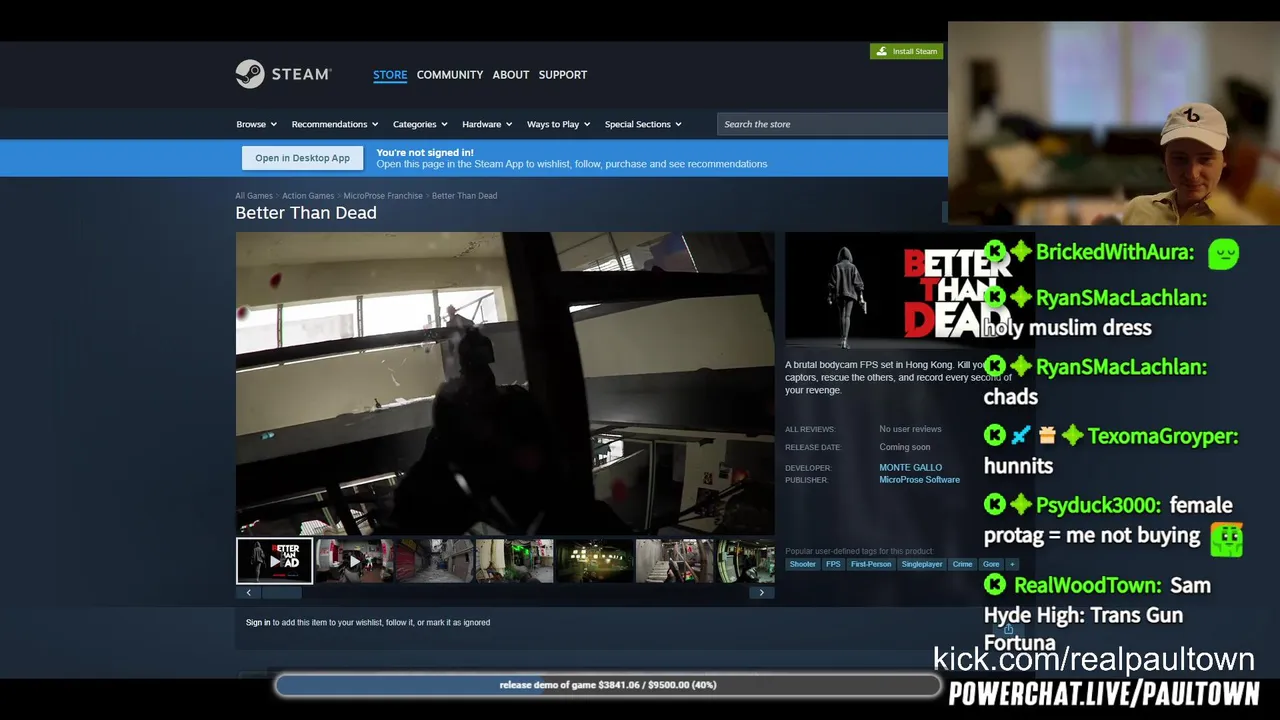Select the first Better Than Dead trailer thumbnail
The width and height of the screenshot is (1280, 720).
[x=274, y=561]
